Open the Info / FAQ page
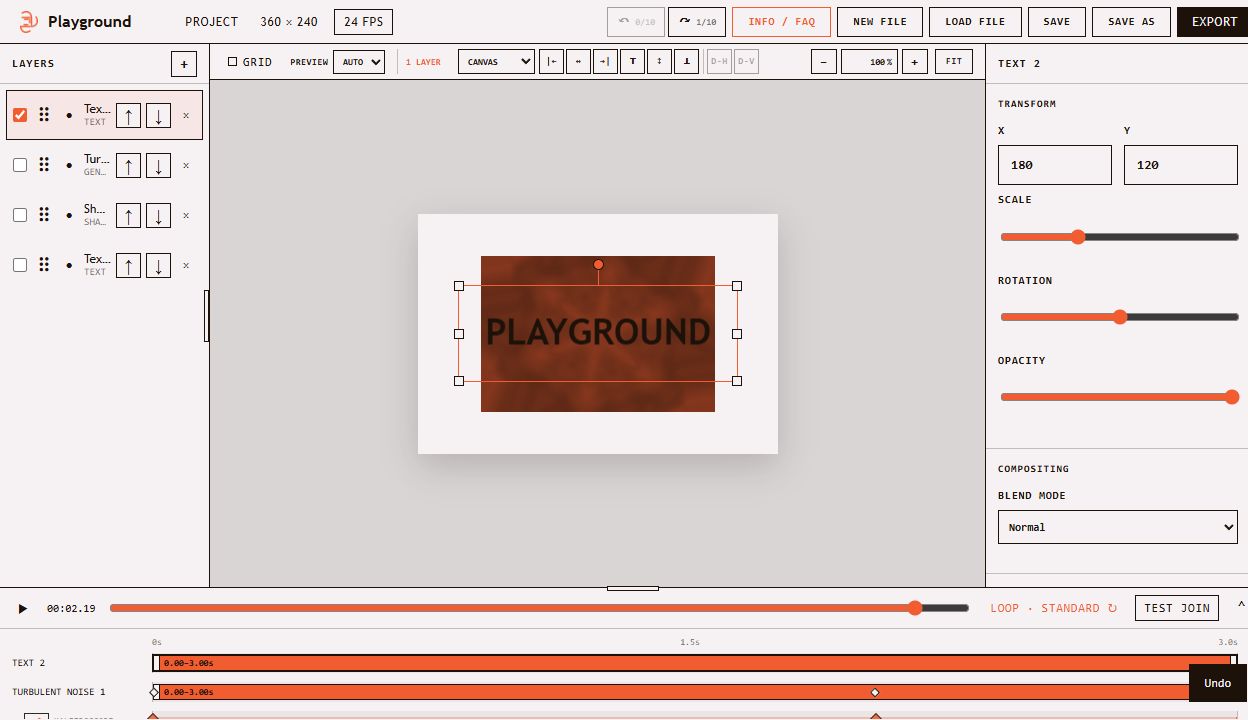The image size is (1248, 720). click(781, 22)
